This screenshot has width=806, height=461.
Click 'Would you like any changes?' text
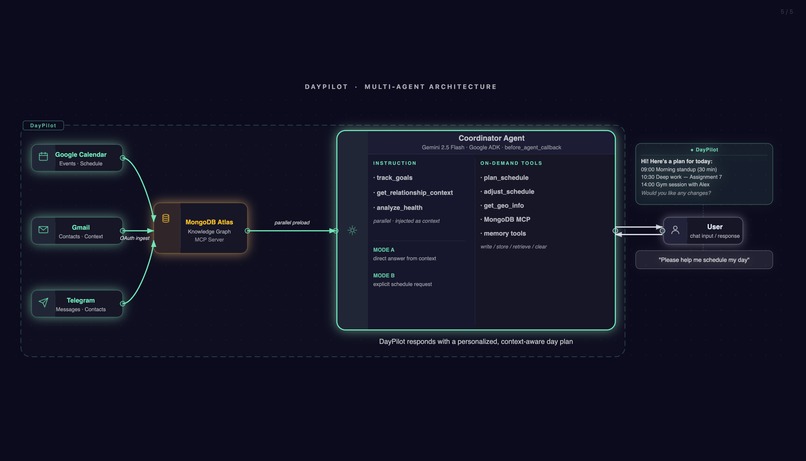[676, 193]
